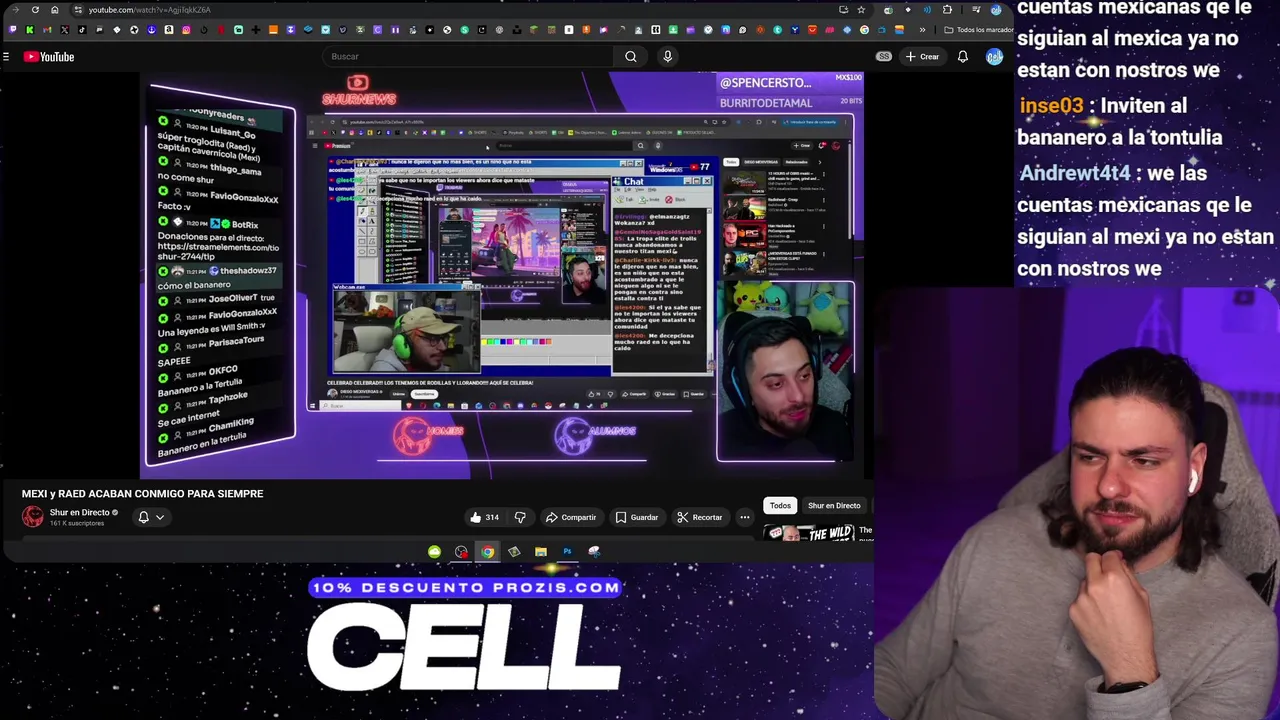Image resolution: width=1280 pixels, height=720 pixels.
Task: Open the green cloud taskbar app
Action: pos(434,551)
